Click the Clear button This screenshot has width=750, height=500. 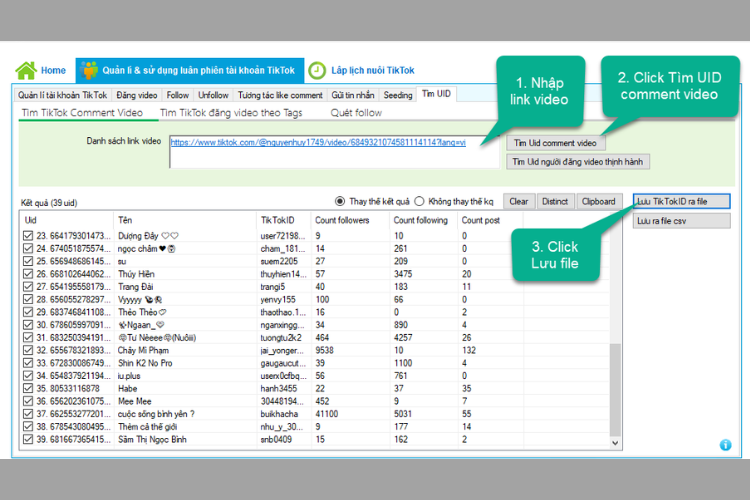pos(519,201)
